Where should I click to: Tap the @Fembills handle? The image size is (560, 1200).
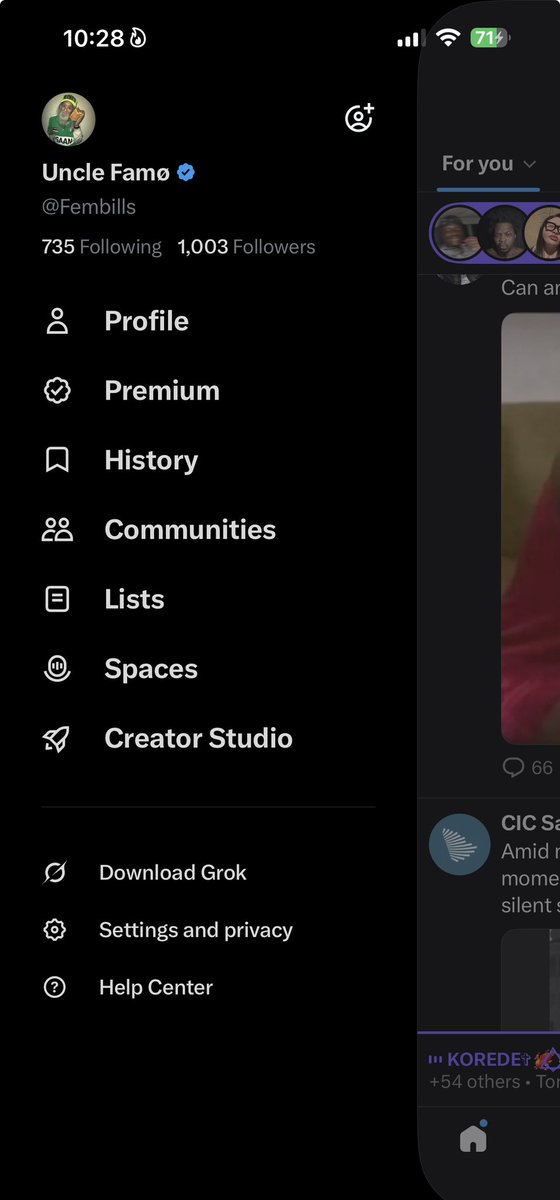tap(89, 207)
